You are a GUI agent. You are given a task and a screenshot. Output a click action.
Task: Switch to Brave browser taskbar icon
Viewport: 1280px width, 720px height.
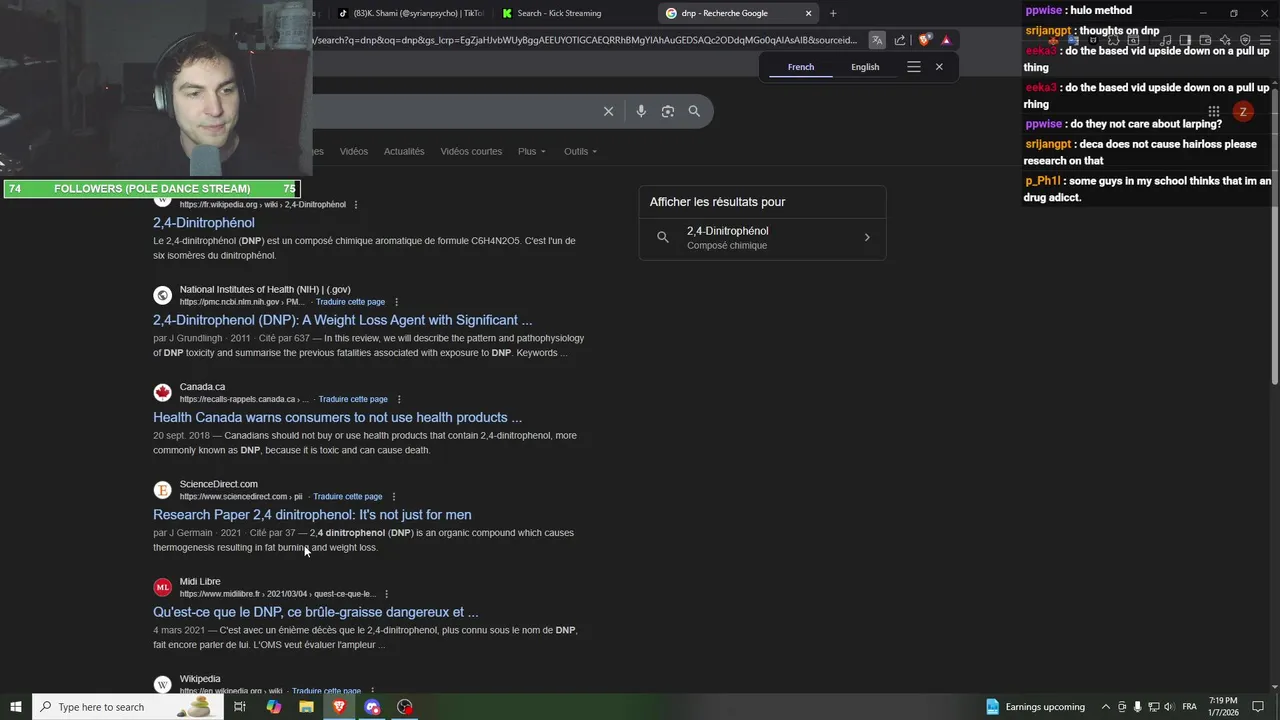[x=339, y=707]
